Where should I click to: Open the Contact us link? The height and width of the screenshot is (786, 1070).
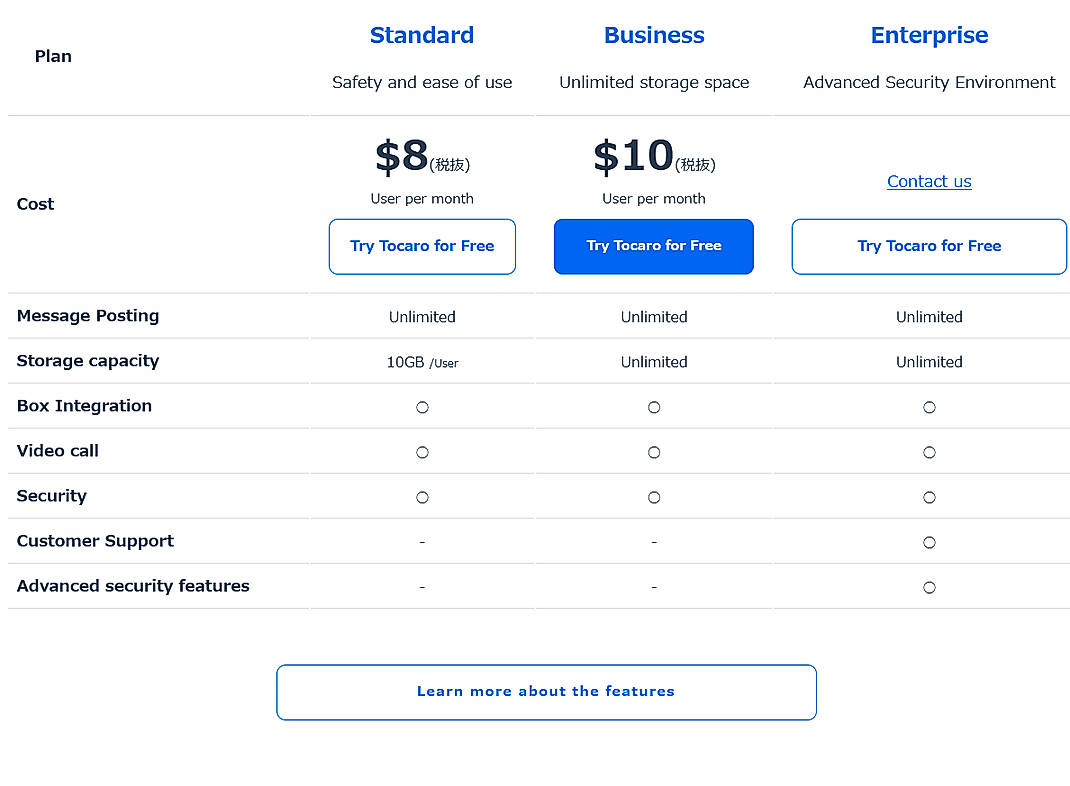tap(929, 181)
